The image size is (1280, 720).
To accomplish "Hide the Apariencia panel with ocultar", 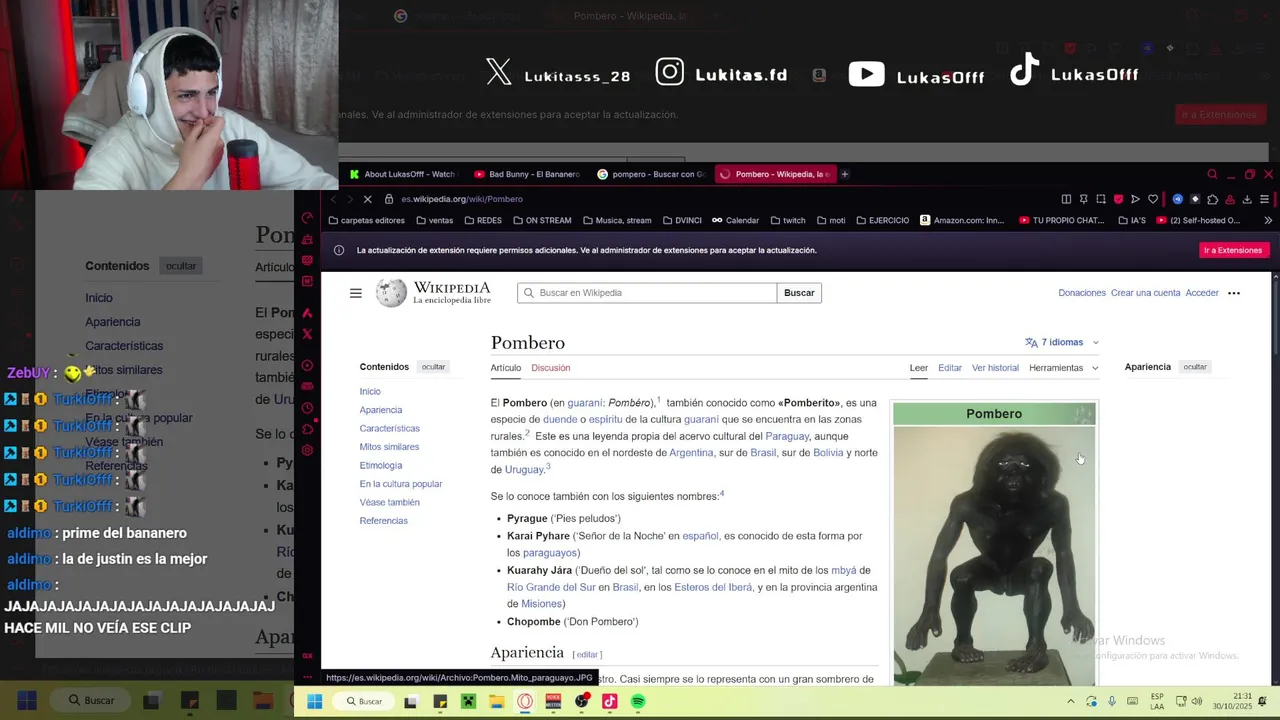I will (1195, 367).
